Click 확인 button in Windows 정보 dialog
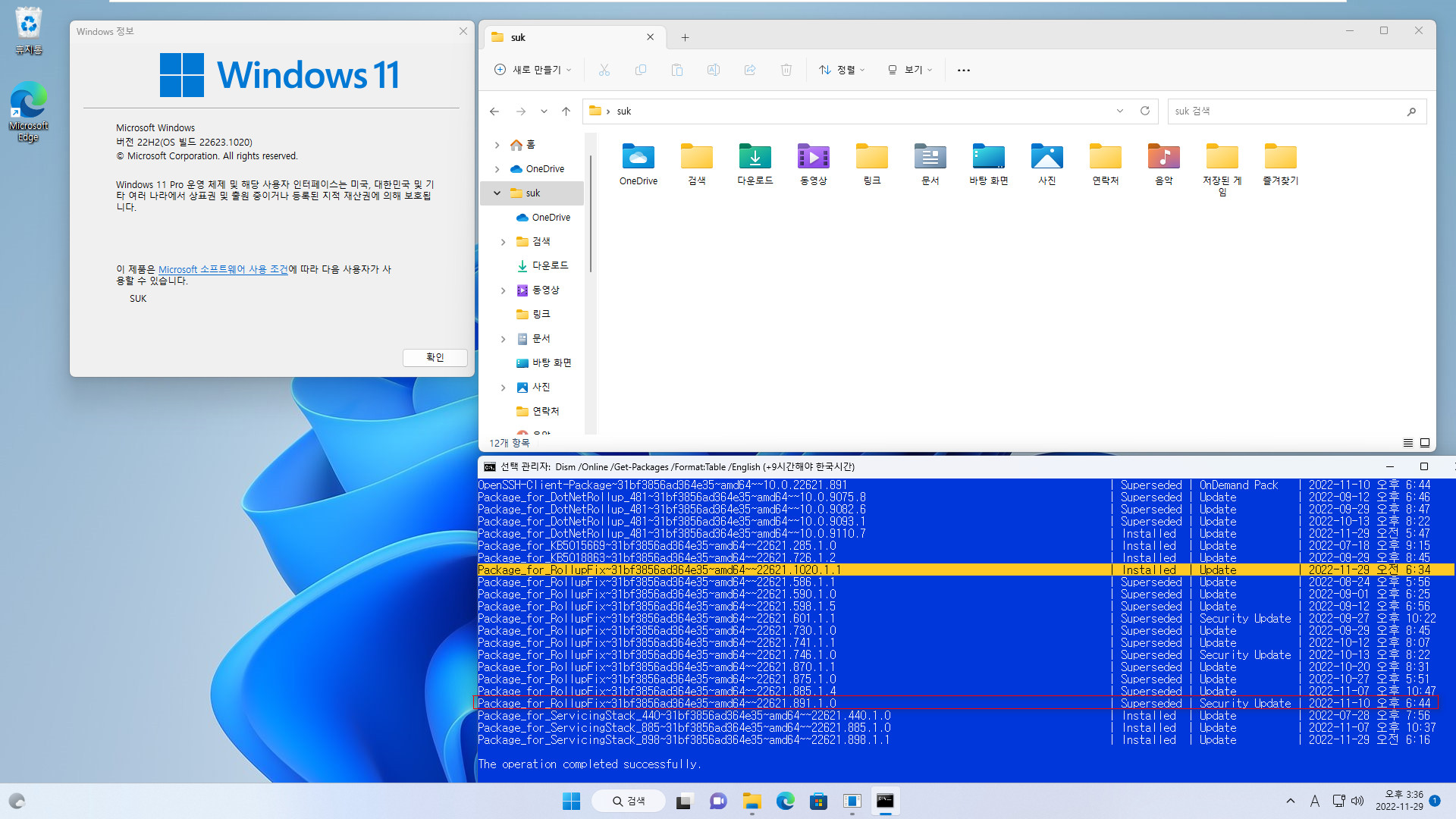Image resolution: width=1456 pixels, height=819 pixels. click(x=435, y=357)
